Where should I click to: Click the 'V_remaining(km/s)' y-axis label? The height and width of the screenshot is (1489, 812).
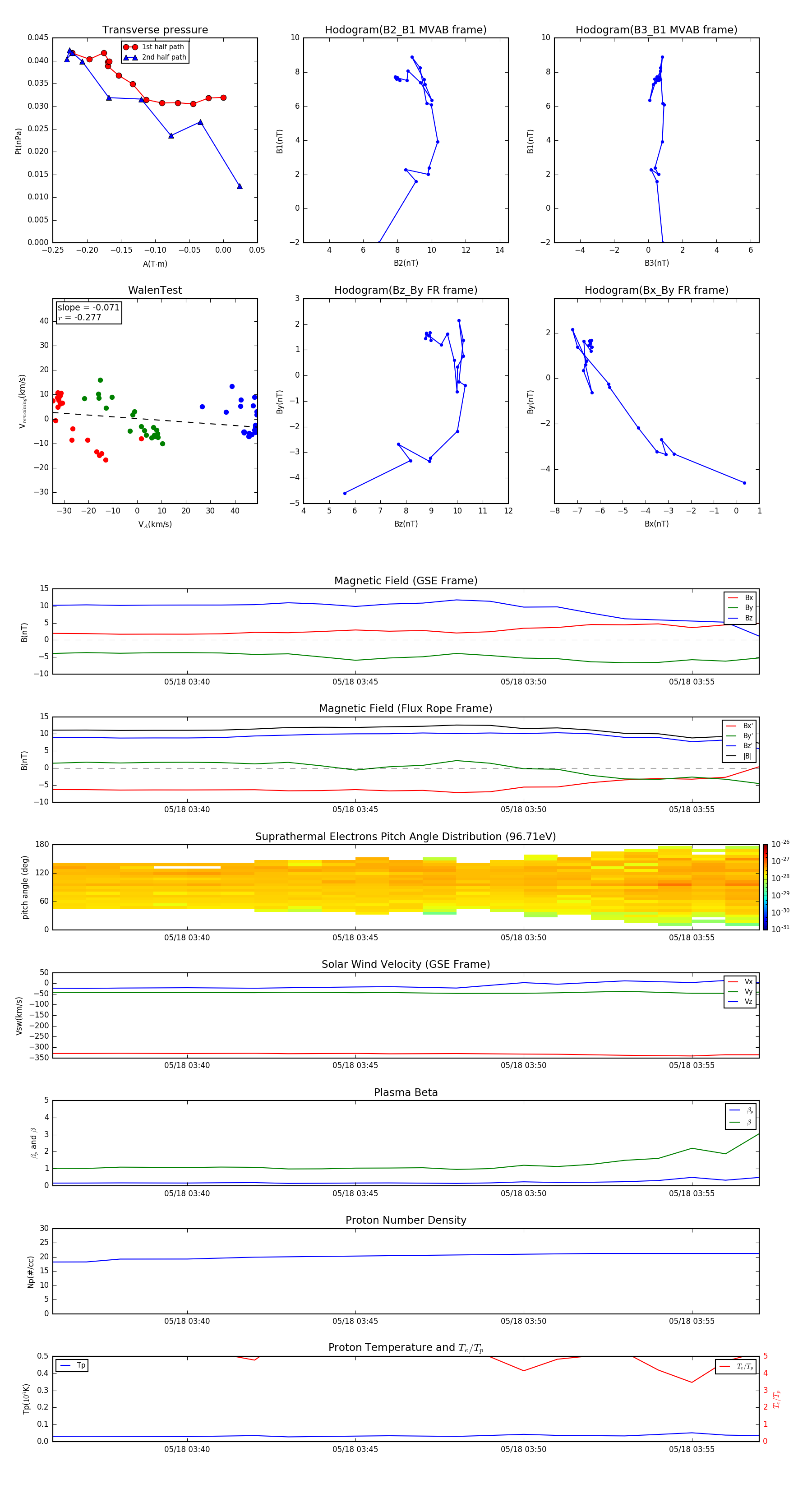[x=23, y=401]
